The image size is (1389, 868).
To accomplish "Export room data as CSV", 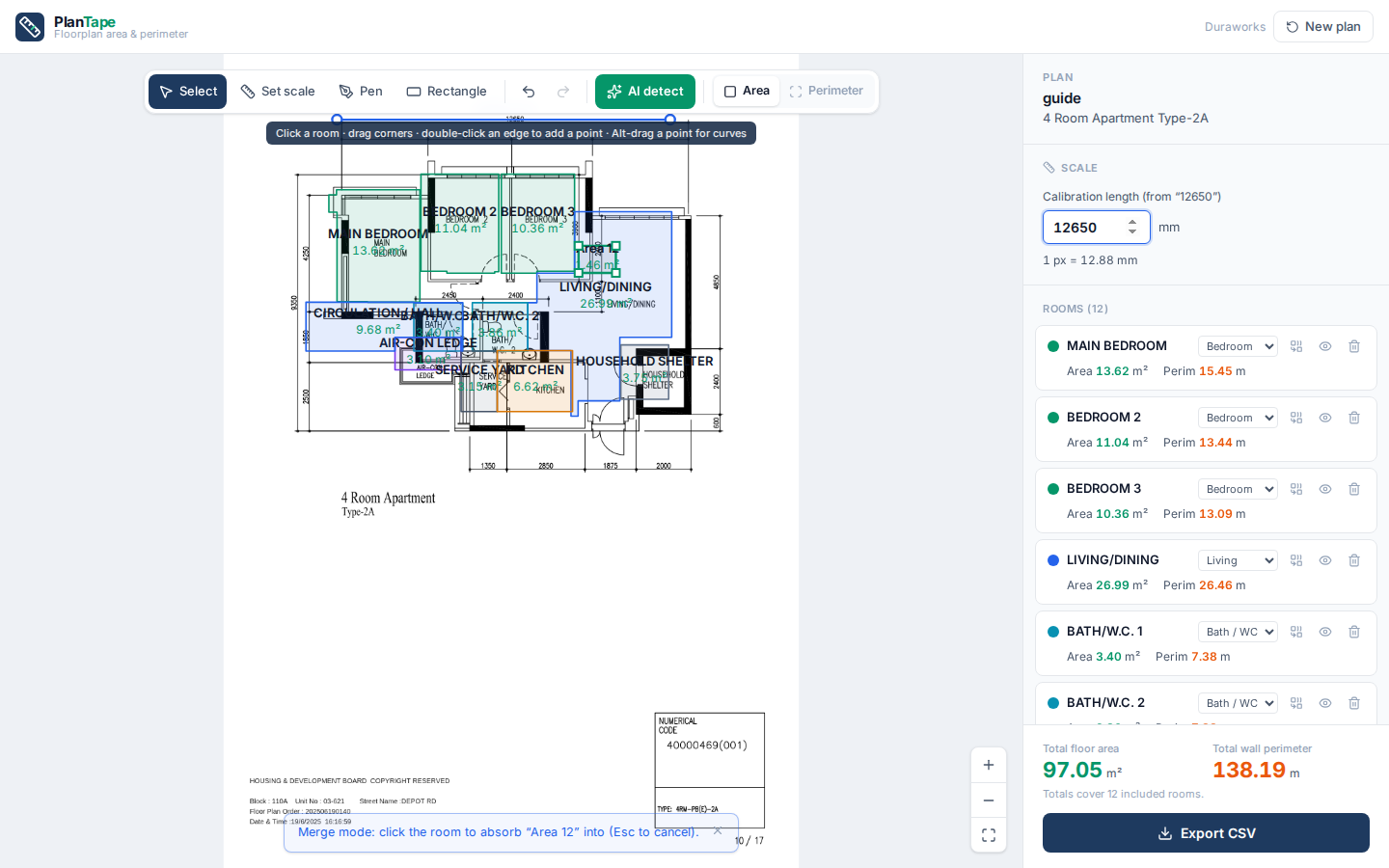I will (x=1206, y=833).
